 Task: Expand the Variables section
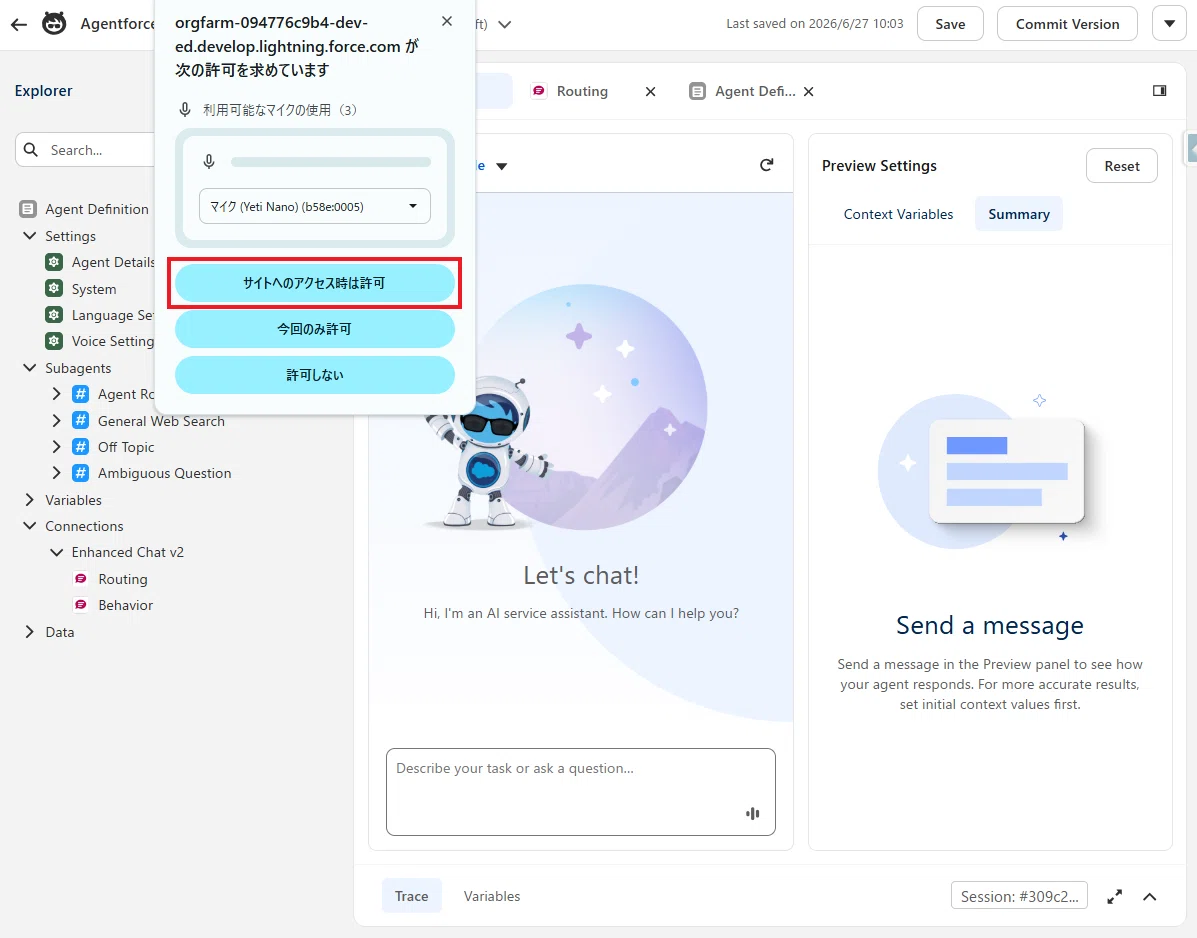click(30, 500)
